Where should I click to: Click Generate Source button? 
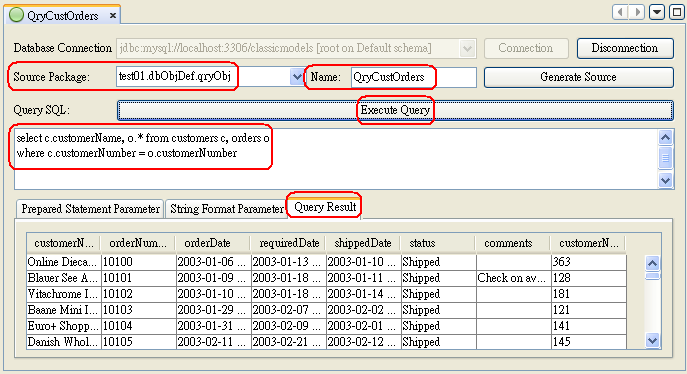(578, 77)
